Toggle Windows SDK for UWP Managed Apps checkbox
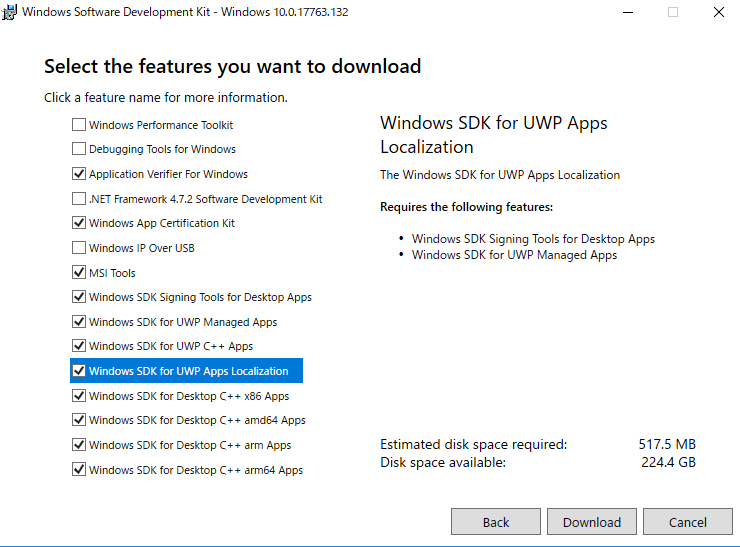 pos(79,322)
